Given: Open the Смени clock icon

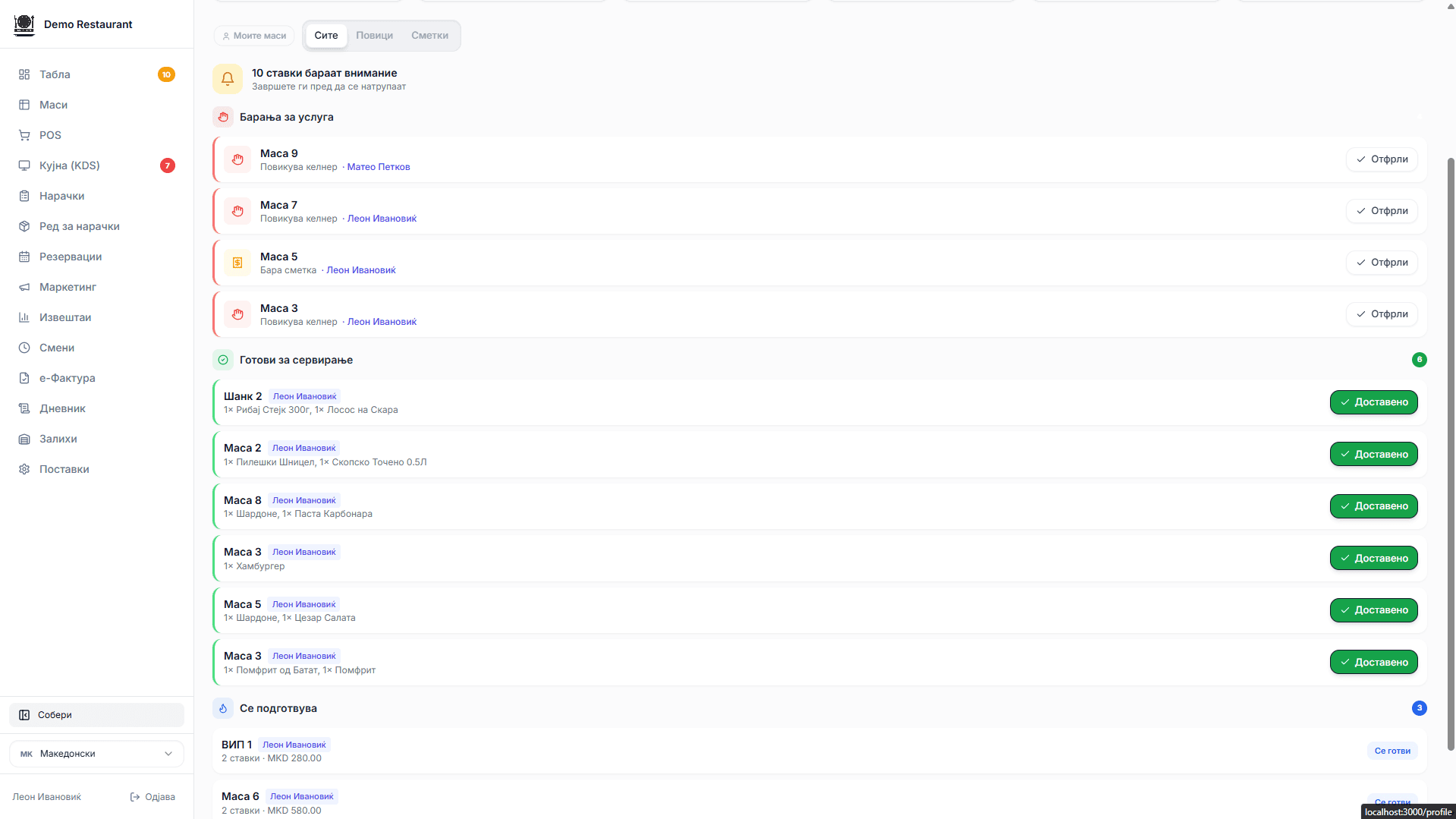Looking at the screenshot, I should (x=24, y=348).
